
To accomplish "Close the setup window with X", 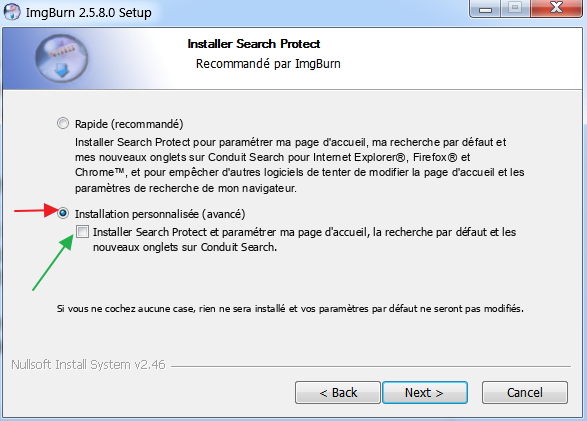I will click(x=556, y=8).
